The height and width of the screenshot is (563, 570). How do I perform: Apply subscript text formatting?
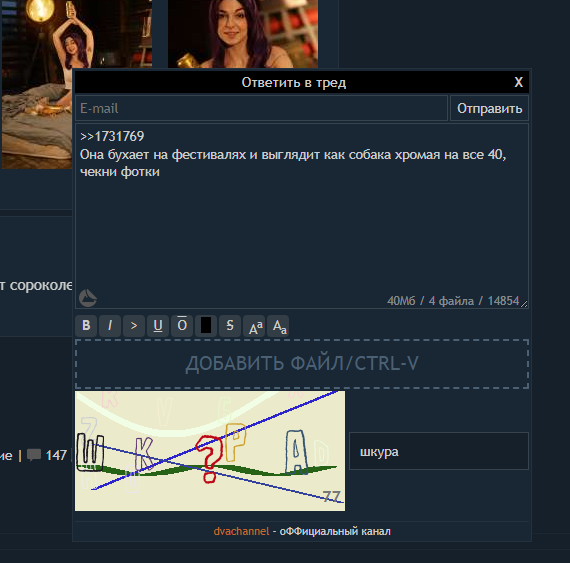278,326
